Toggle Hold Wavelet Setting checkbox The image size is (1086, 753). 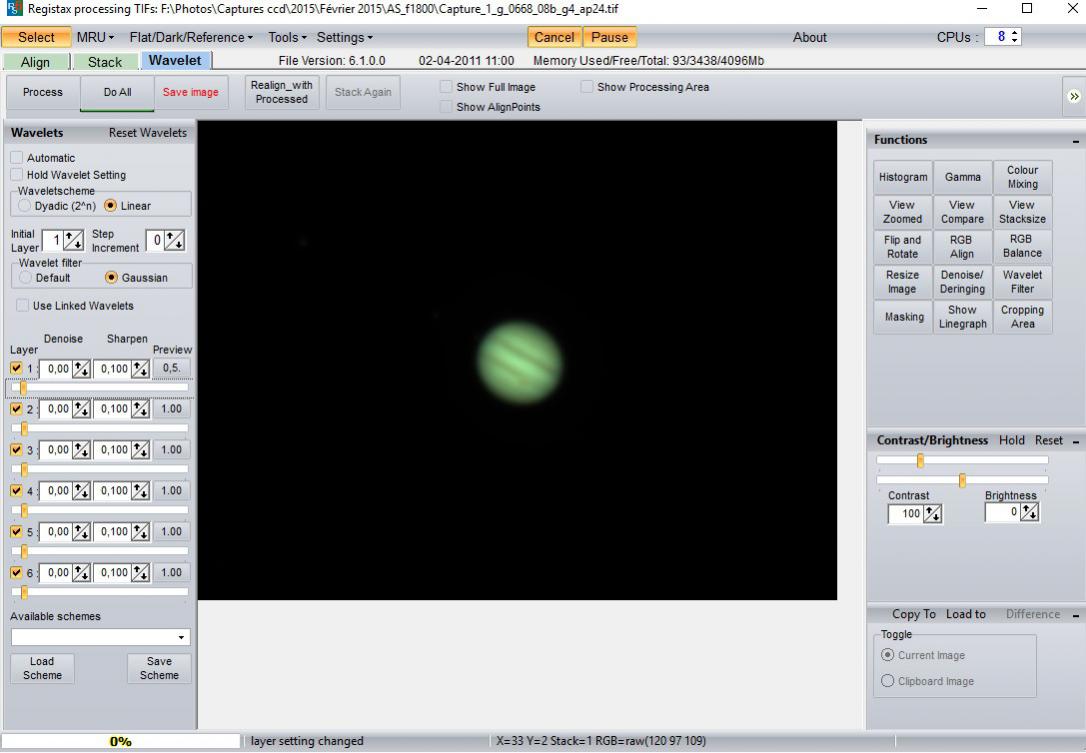[x=17, y=175]
